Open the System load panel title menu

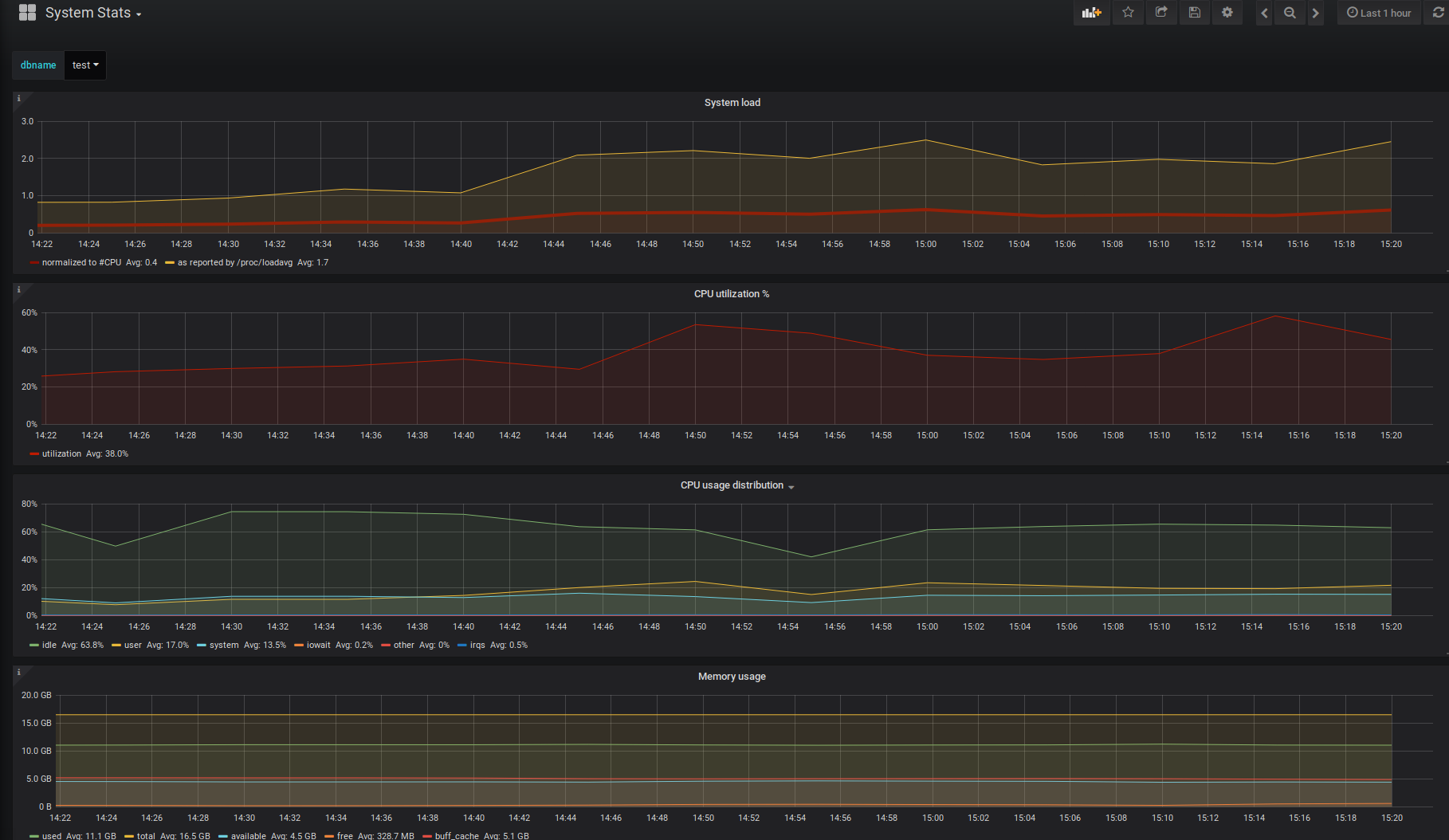coord(732,103)
